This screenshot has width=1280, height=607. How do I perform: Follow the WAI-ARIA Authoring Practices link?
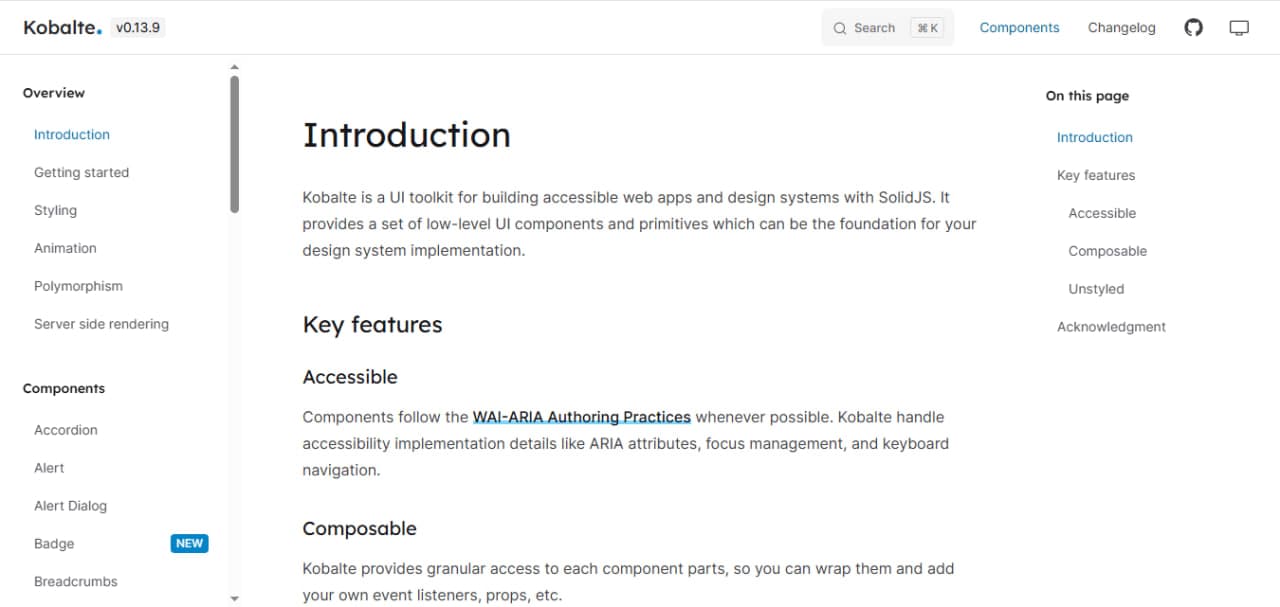click(582, 417)
